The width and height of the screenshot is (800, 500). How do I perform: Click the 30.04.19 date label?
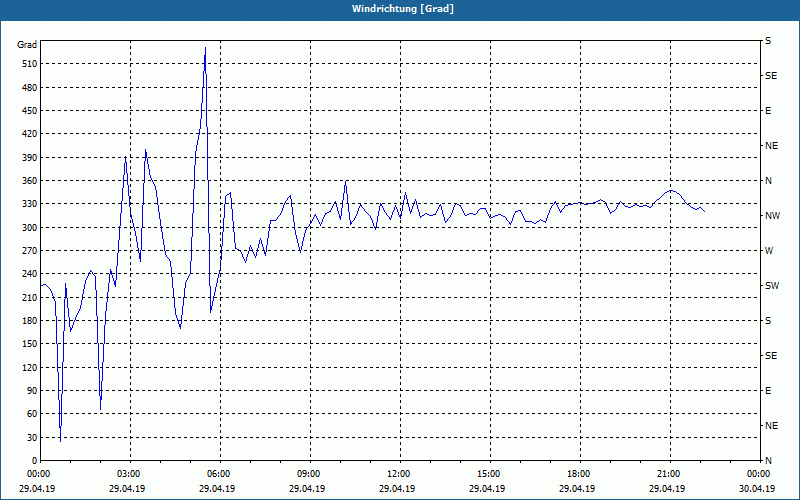coord(757,489)
